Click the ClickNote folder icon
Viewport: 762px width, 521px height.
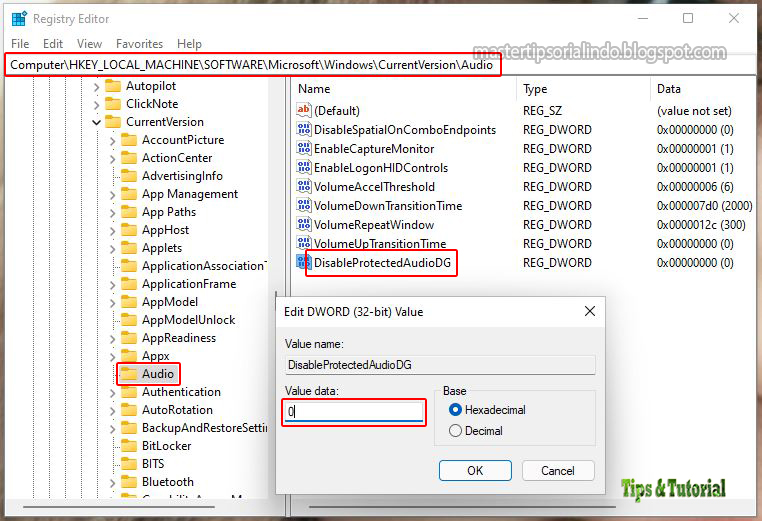coord(113,104)
